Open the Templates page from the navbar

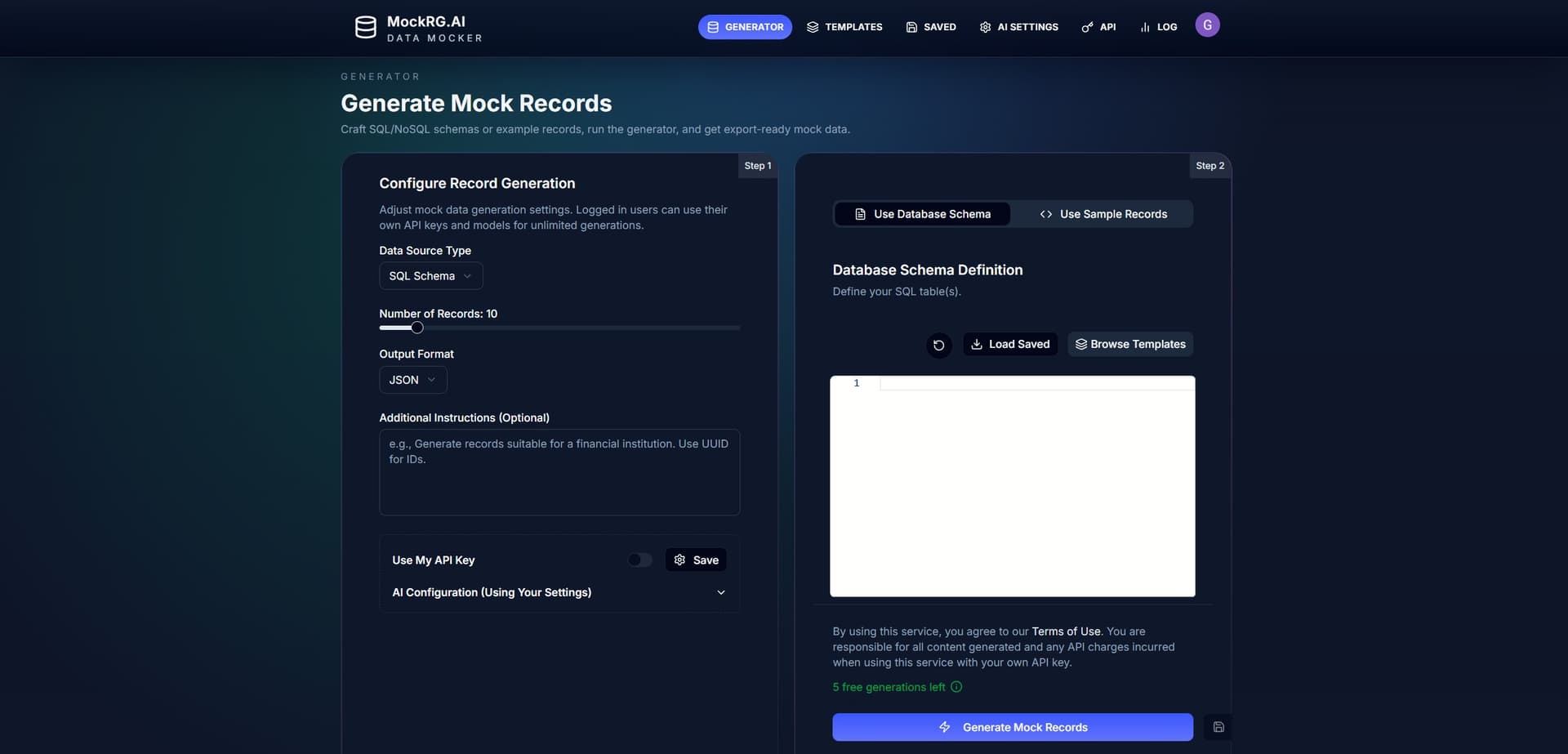coord(844,26)
